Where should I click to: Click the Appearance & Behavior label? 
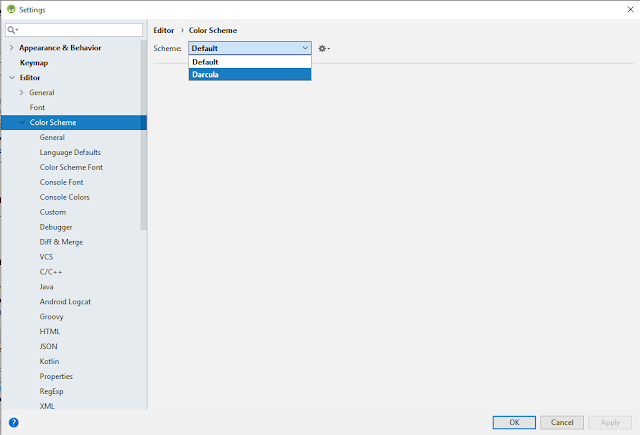[x=60, y=48]
